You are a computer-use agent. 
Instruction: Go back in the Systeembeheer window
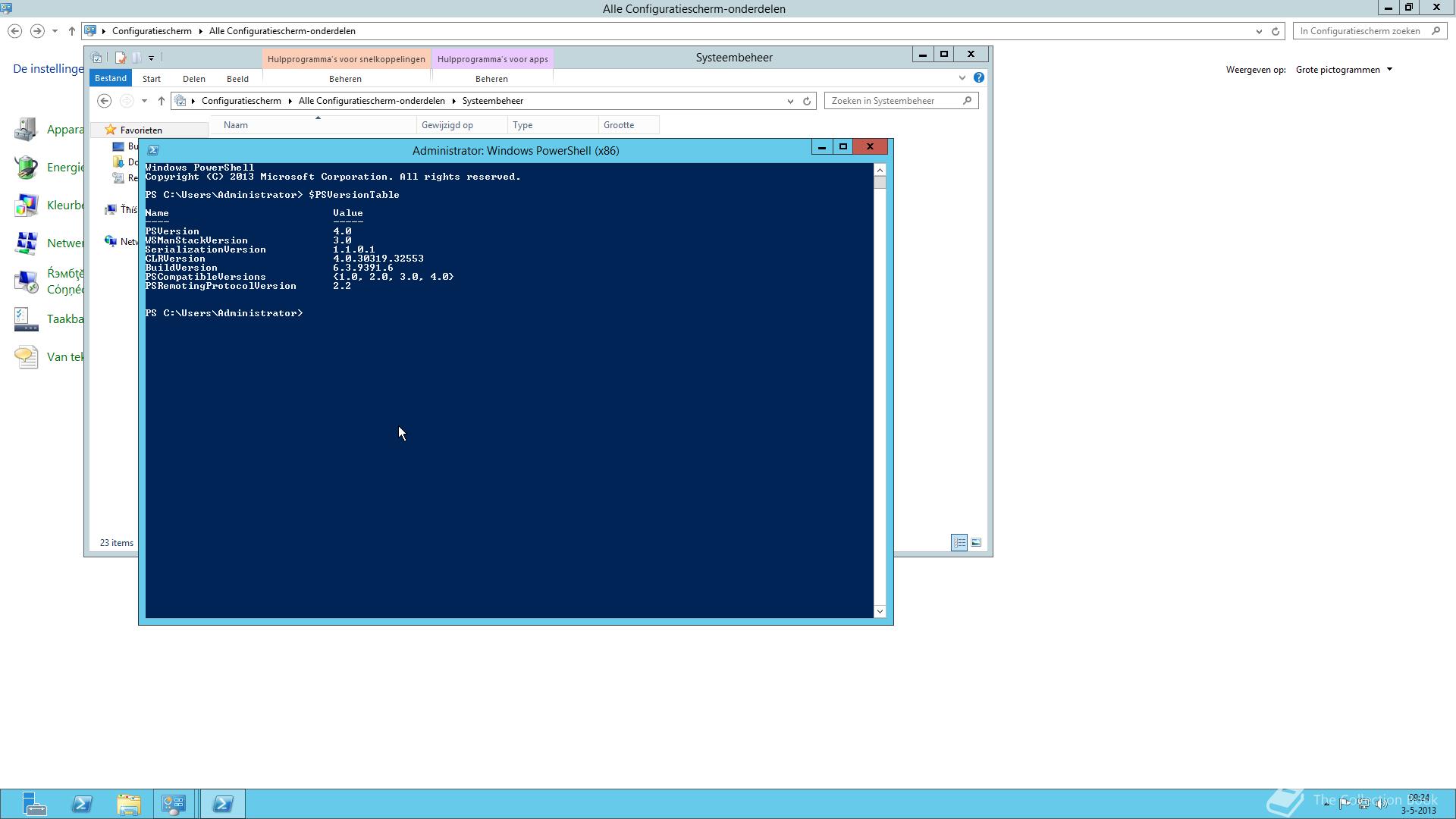point(105,101)
